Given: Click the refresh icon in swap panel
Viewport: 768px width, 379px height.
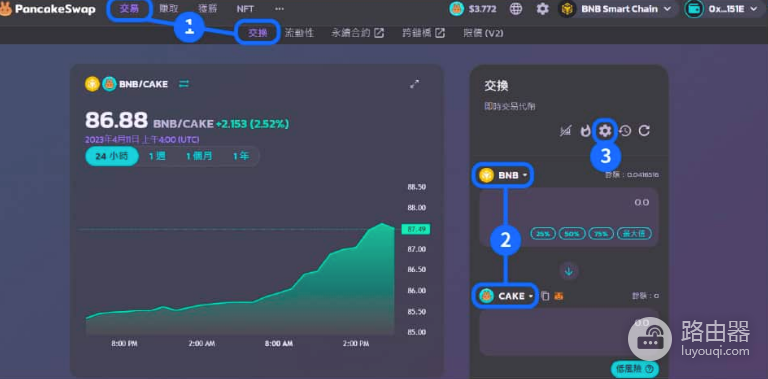Looking at the screenshot, I should [x=644, y=131].
